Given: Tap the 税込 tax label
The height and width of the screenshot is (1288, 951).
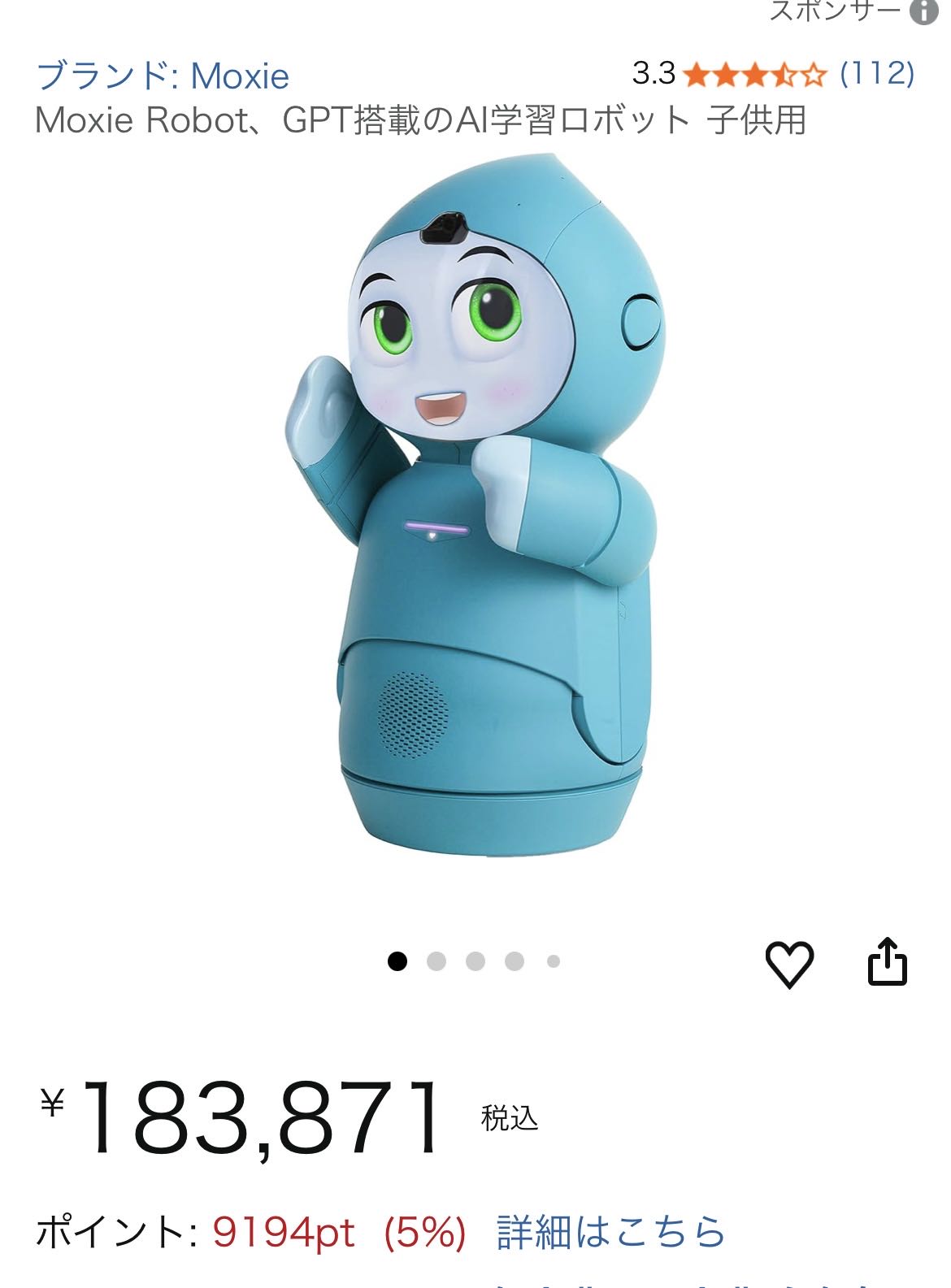Looking at the screenshot, I should pyautogui.click(x=510, y=1118).
